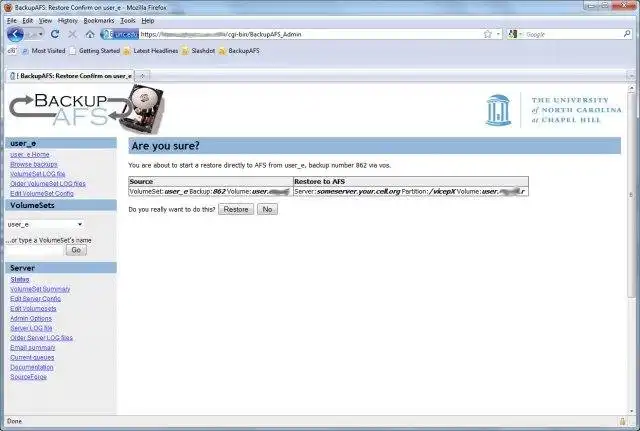640x431 pixels.
Task: Go to the Home page icon
Action: pyautogui.click(x=90, y=34)
